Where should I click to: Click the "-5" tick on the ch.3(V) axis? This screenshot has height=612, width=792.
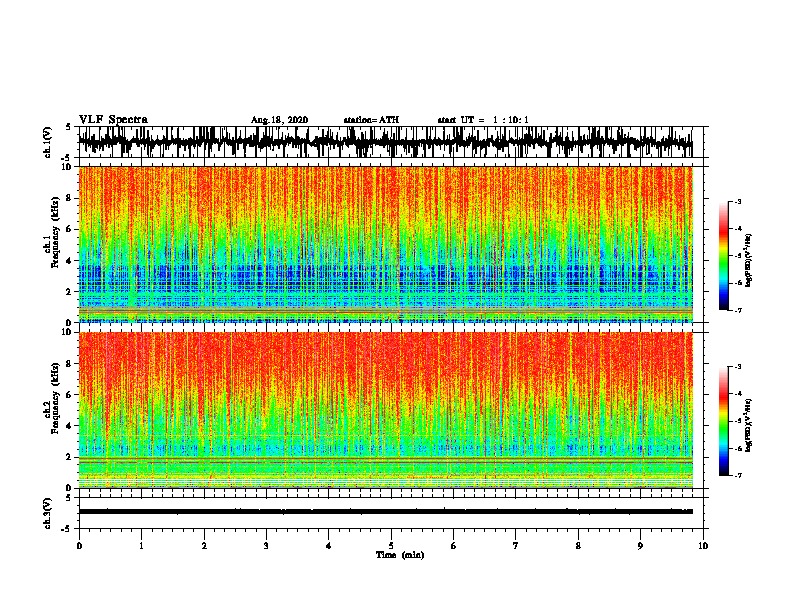pyautogui.click(x=68, y=529)
